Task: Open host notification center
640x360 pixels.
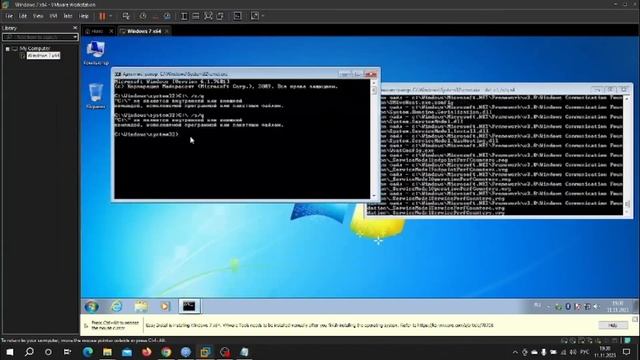Action: click(x=627, y=352)
